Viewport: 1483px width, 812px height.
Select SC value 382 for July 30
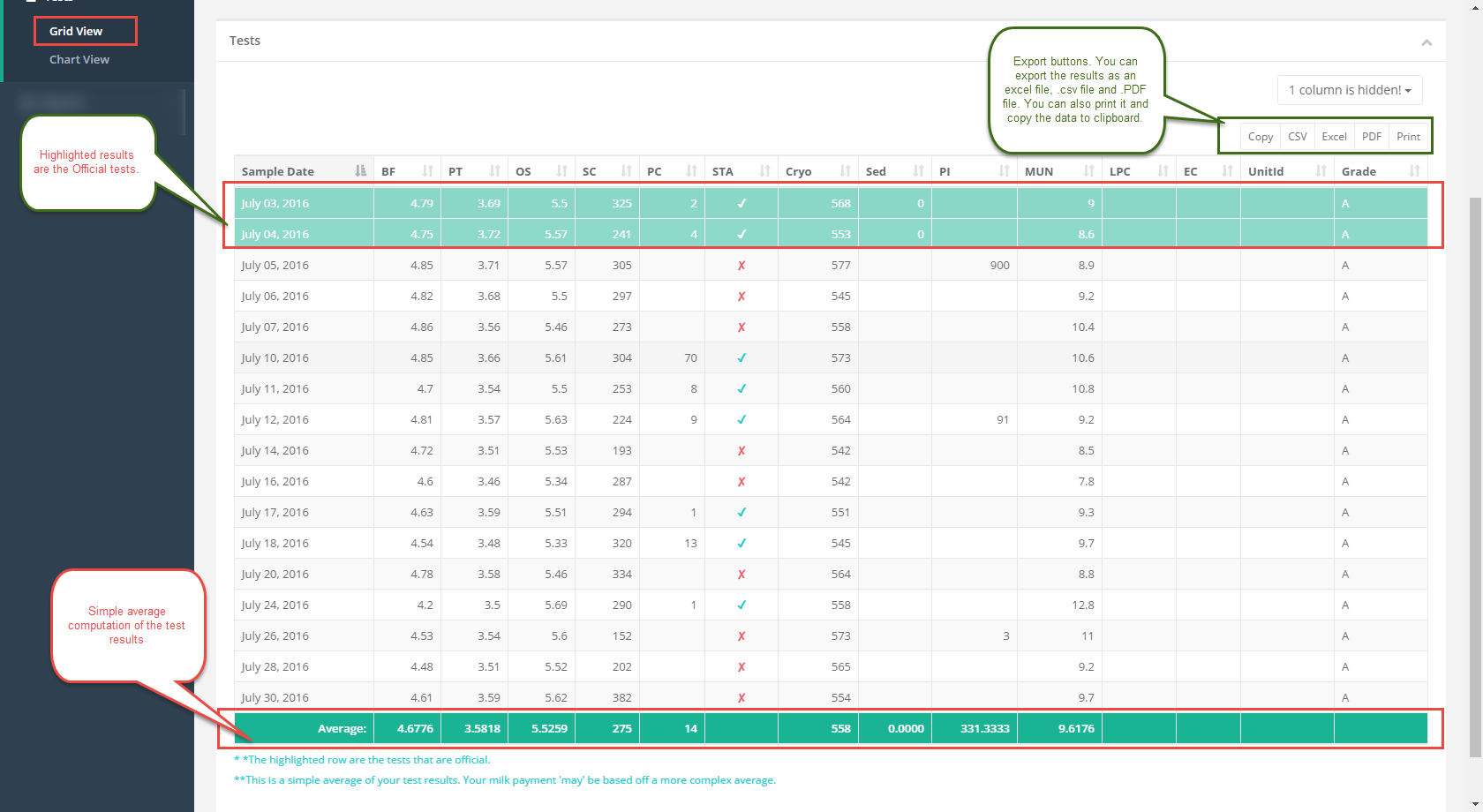622,697
